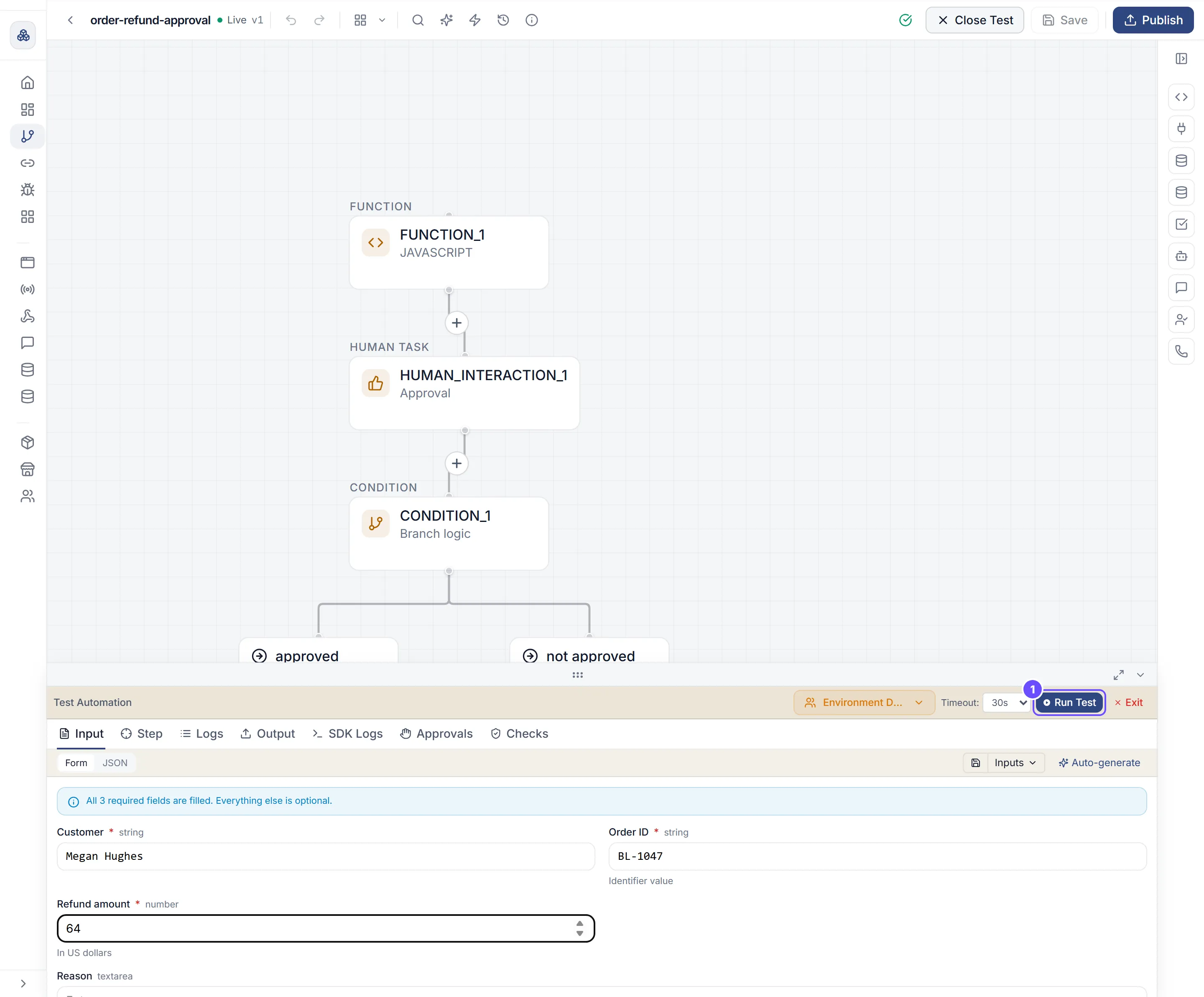Click the Refund amount stepper arrows
Image resolution: width=1204 pixels, height=997 pixels.
pos(580,928)
